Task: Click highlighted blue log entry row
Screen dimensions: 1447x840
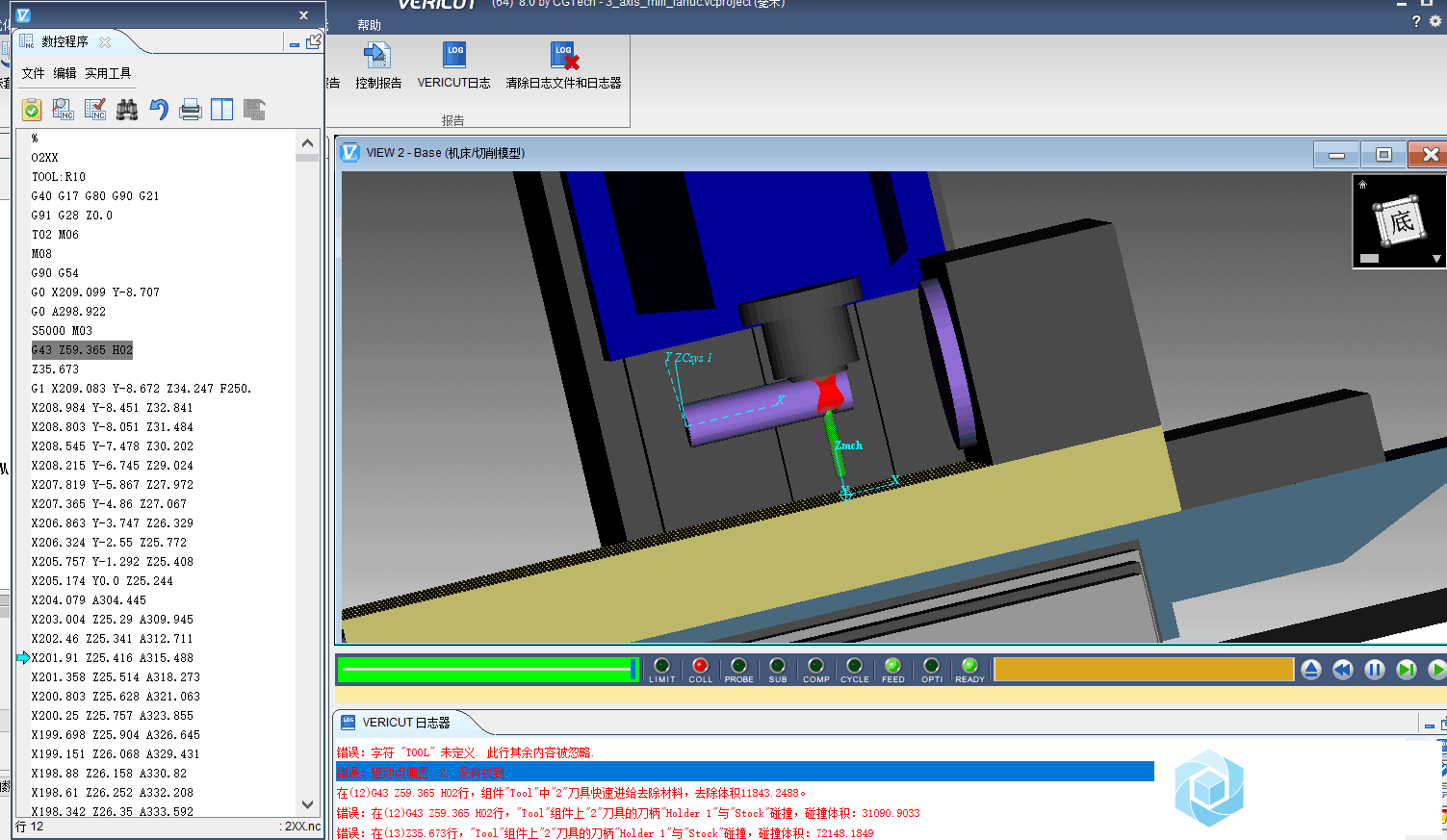Action: 744,772
